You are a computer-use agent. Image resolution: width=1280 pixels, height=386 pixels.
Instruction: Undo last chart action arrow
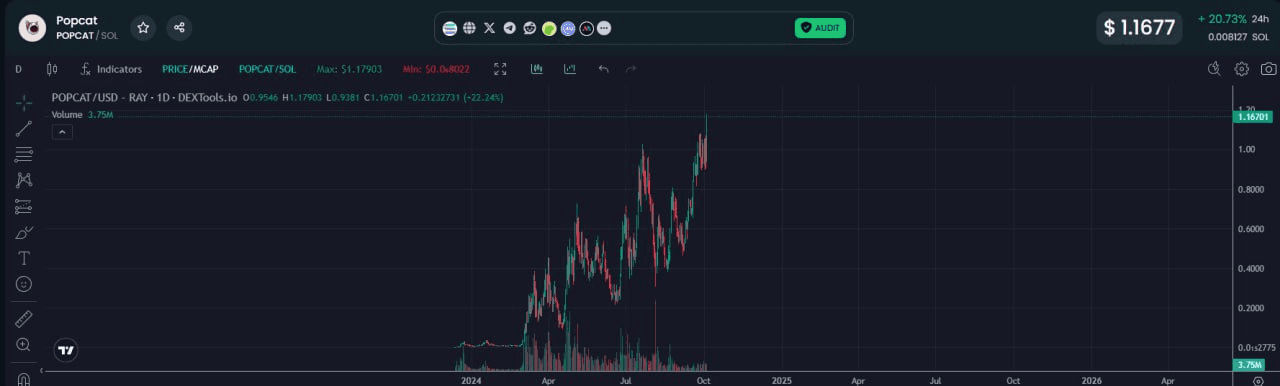(603, 69)
